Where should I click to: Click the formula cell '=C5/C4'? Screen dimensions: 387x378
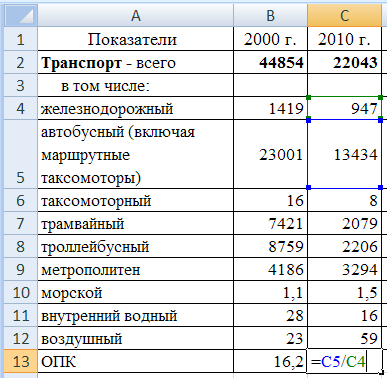click(x=344, y=361)
